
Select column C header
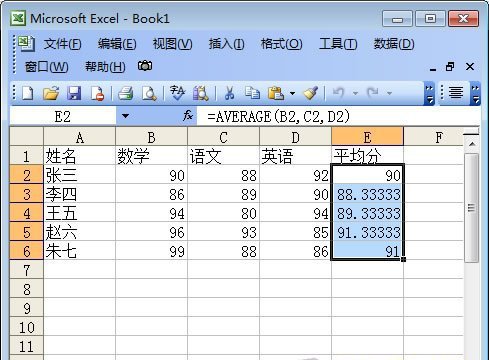[224, 137]
